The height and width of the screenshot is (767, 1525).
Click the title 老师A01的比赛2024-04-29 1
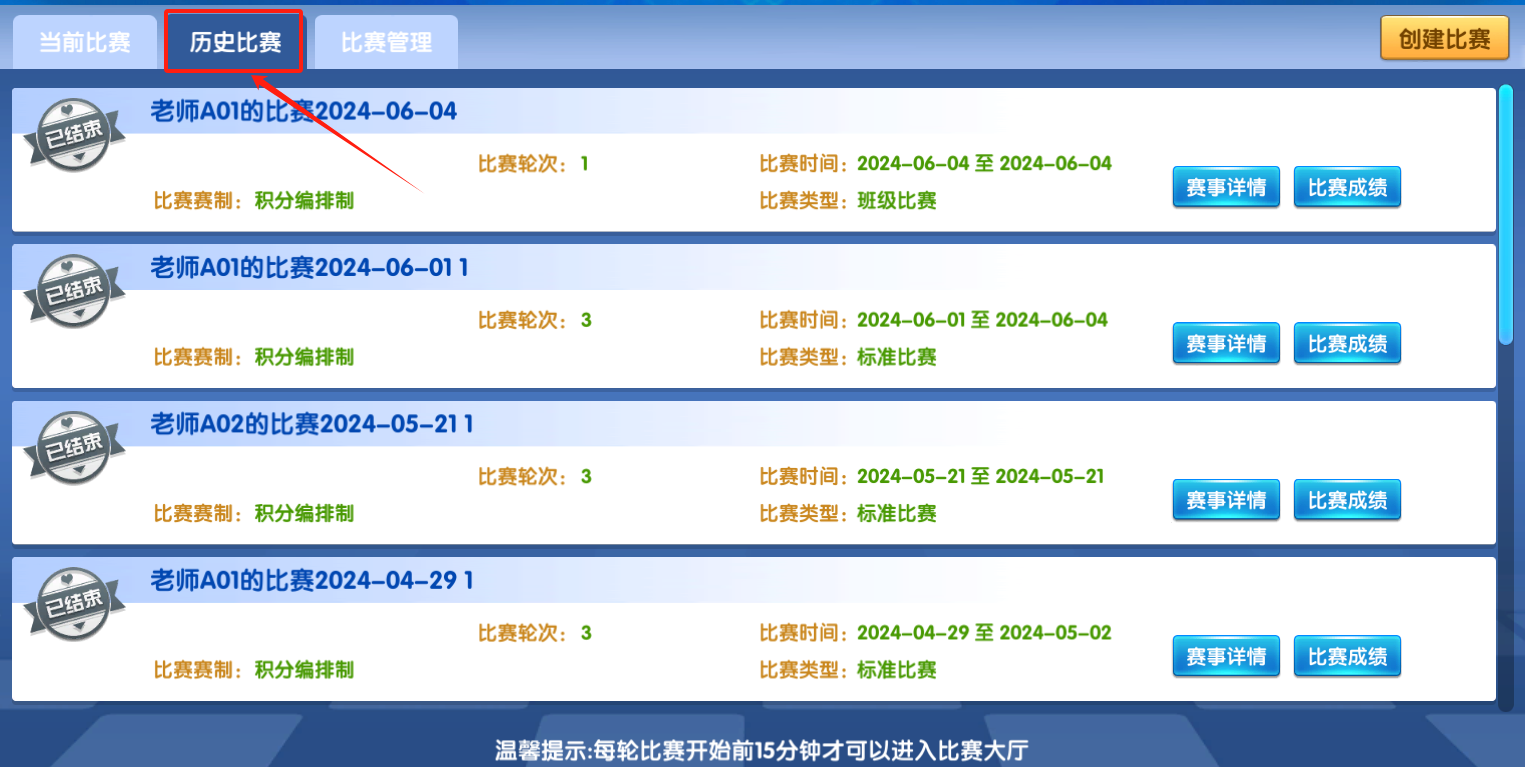point(311,580)
